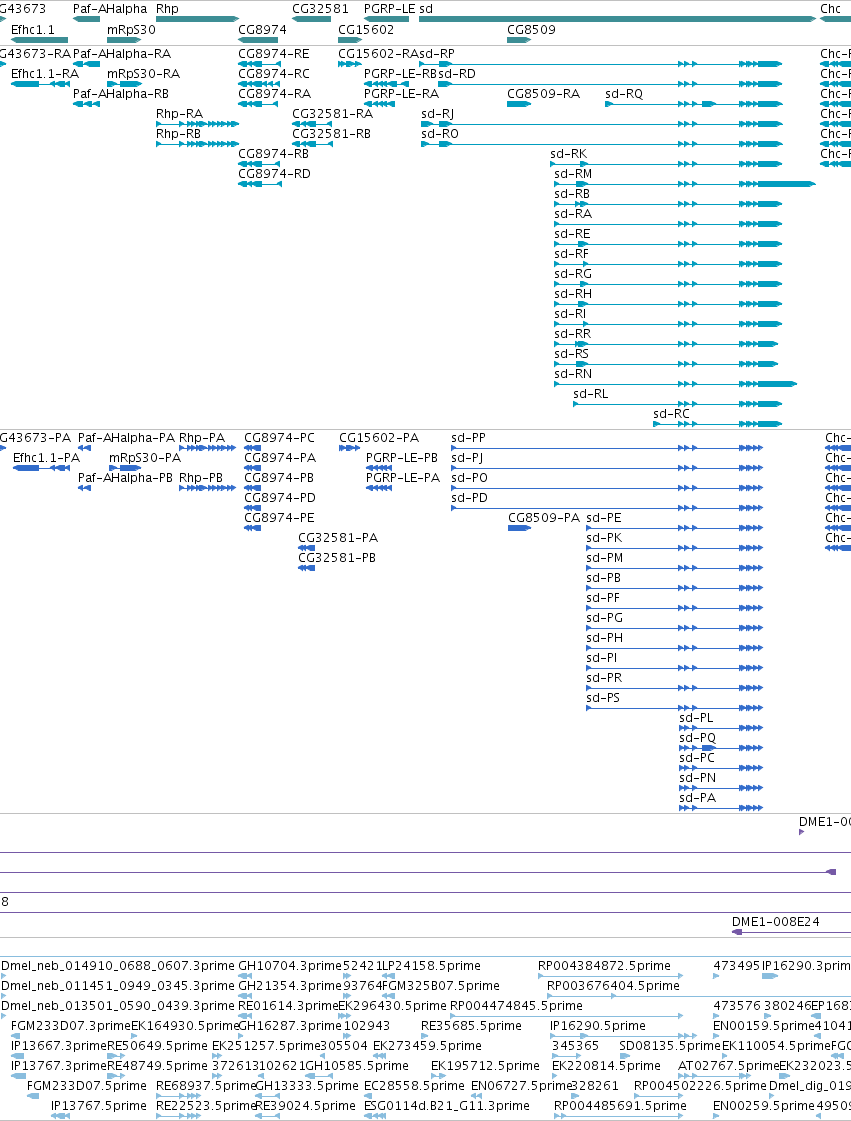Select transcript label Rhp-RA

[179, 114]
